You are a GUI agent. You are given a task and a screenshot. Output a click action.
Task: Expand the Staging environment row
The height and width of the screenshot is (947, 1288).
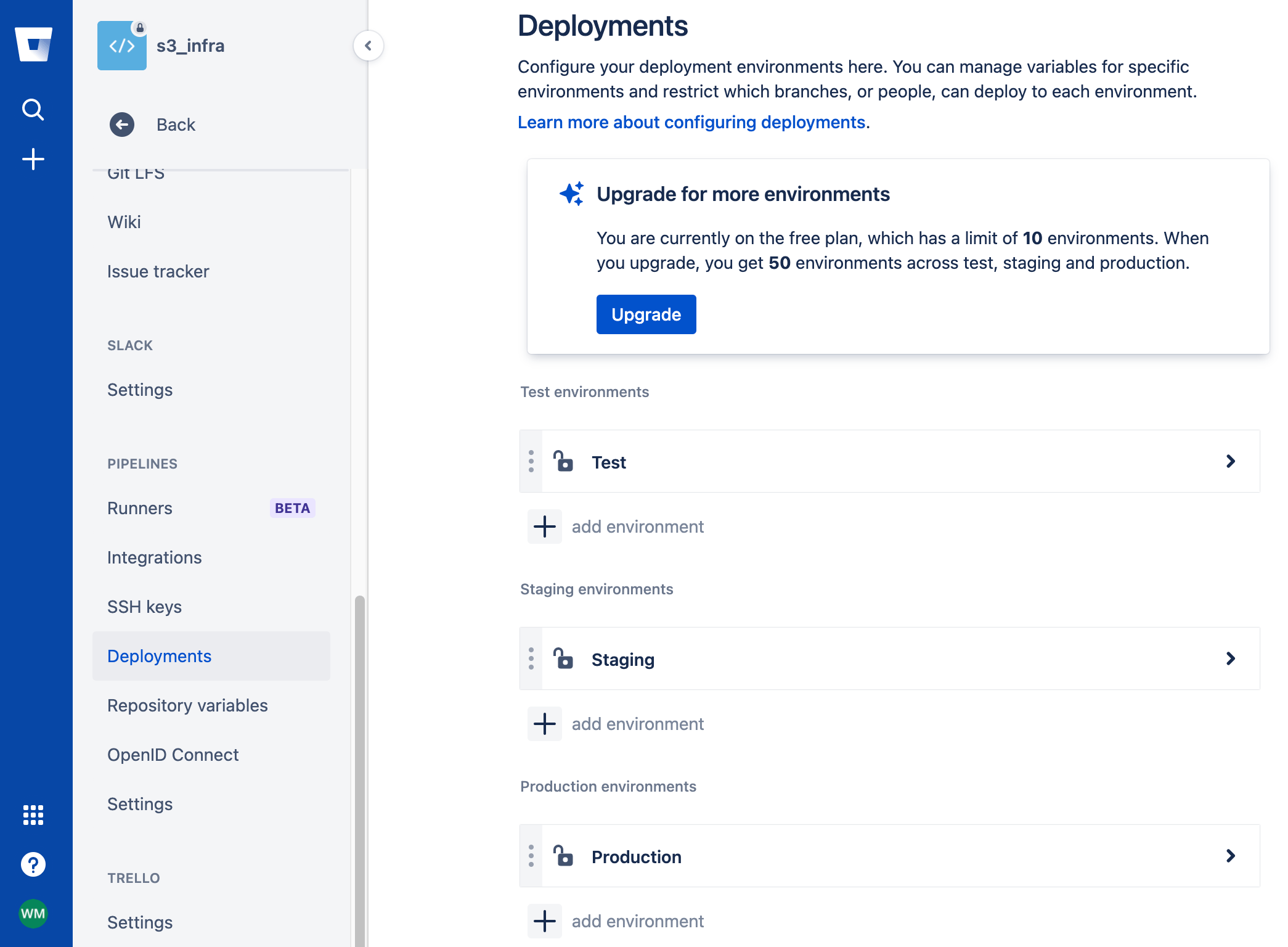pos(1232,658)
